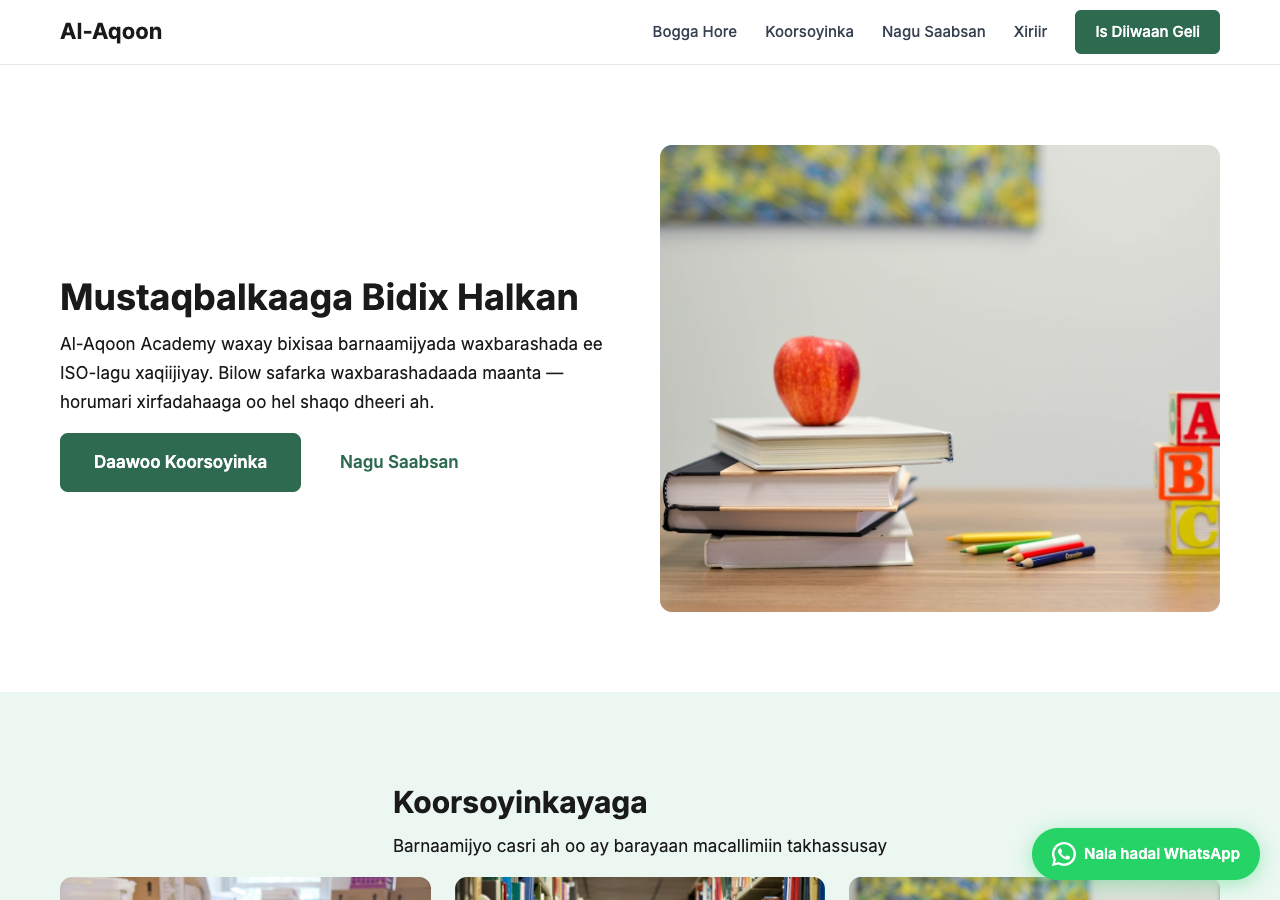Open the first course card thumbnail

(x=245, y=888)
